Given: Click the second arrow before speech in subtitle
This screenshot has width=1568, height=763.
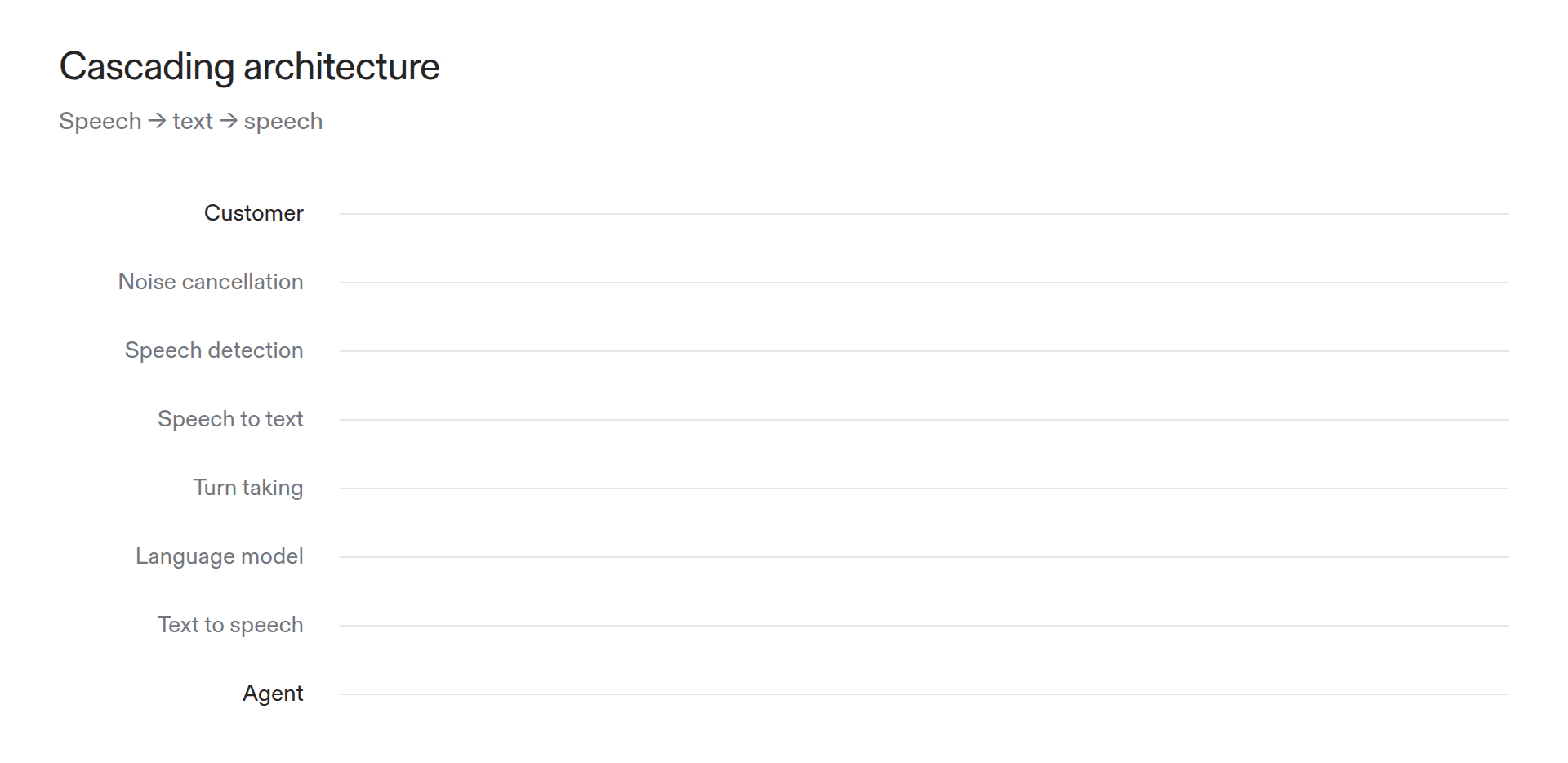Looking at the screenshot, I should coord(229,121).
